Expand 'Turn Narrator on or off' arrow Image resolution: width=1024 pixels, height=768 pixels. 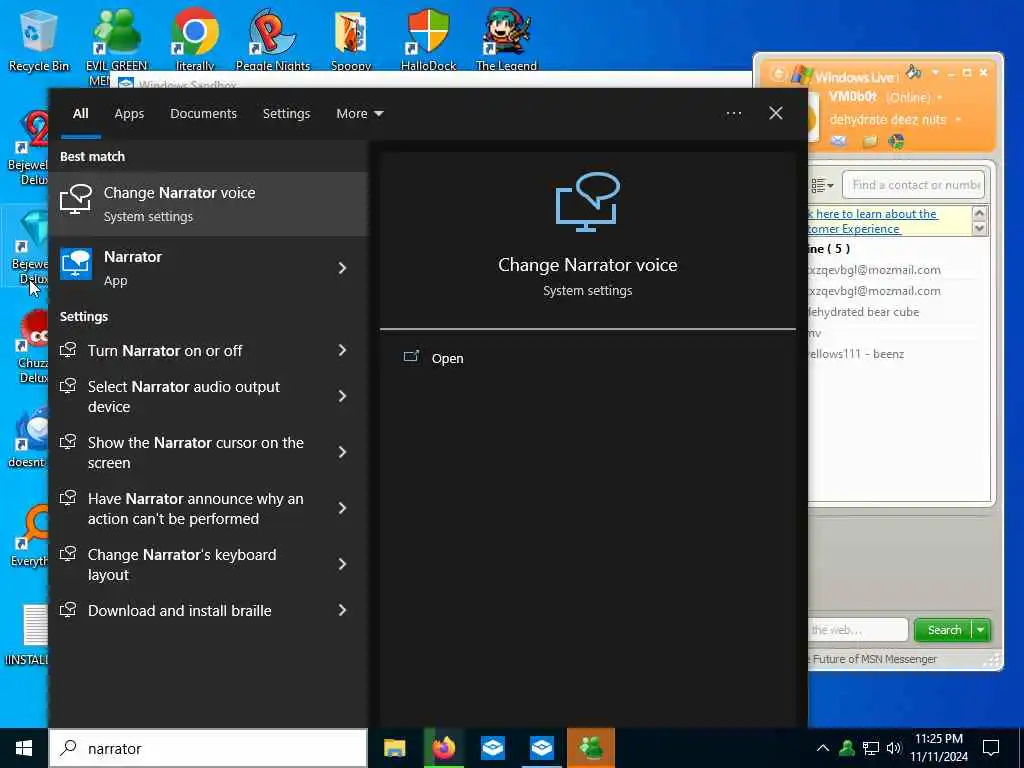342,350
